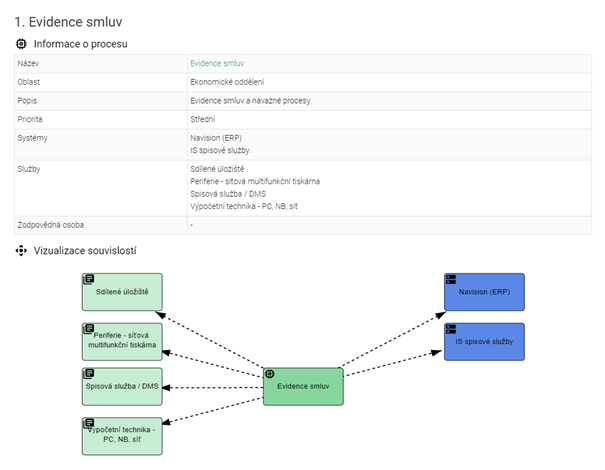Click the Název label cell

pyautogui.click(x=101, y=64)
